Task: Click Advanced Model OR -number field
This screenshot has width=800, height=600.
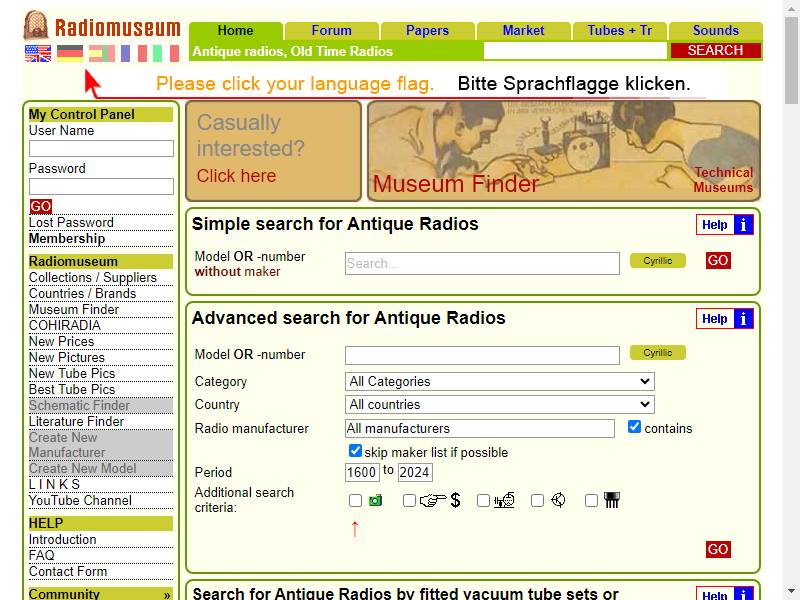Action: (x=482, y=355)
